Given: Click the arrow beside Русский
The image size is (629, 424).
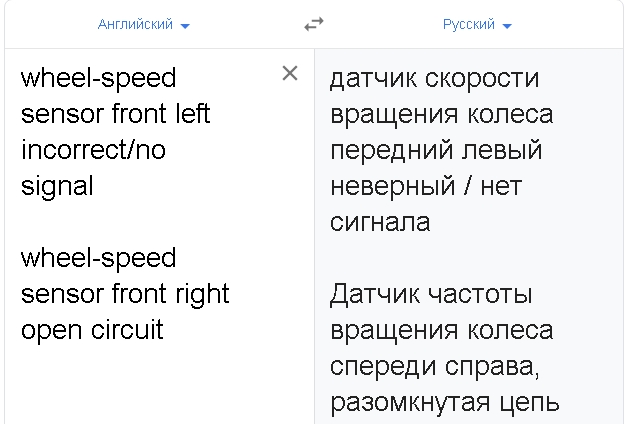Looking at the screenshot, I should [x=507, y=25].
